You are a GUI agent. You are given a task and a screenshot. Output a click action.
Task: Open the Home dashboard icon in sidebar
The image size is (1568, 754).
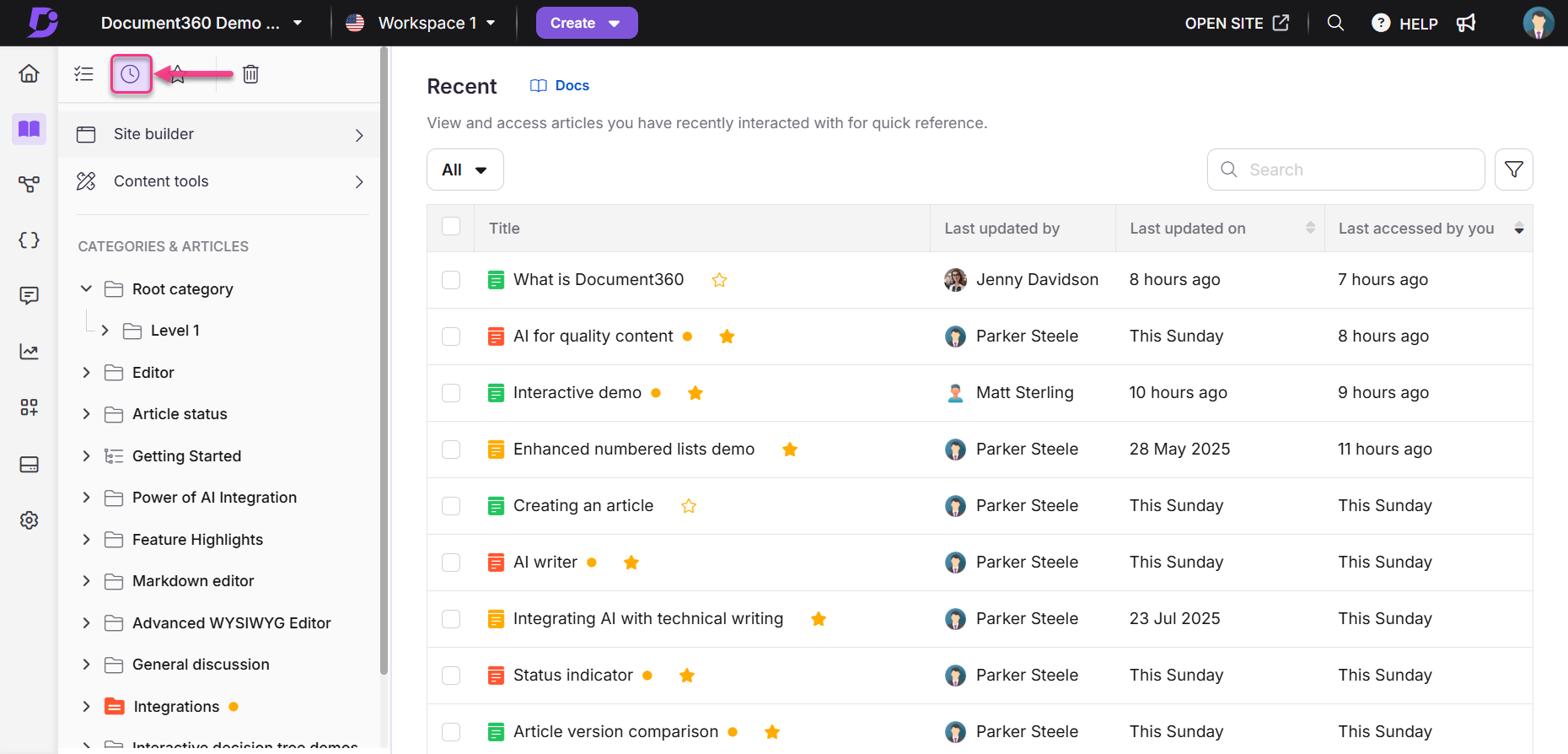click(29, 73)
